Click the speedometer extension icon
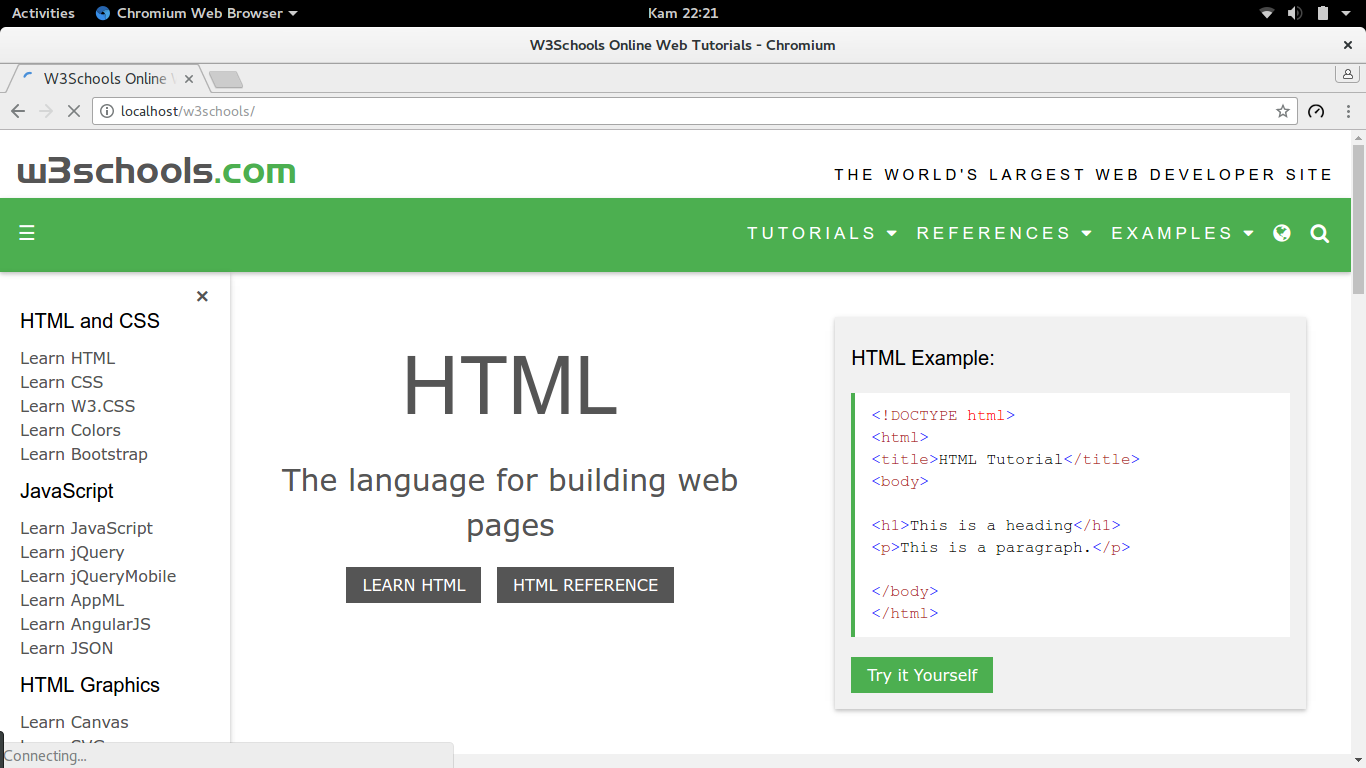The image size is (1366, 768). click(x=1316, y=111)
